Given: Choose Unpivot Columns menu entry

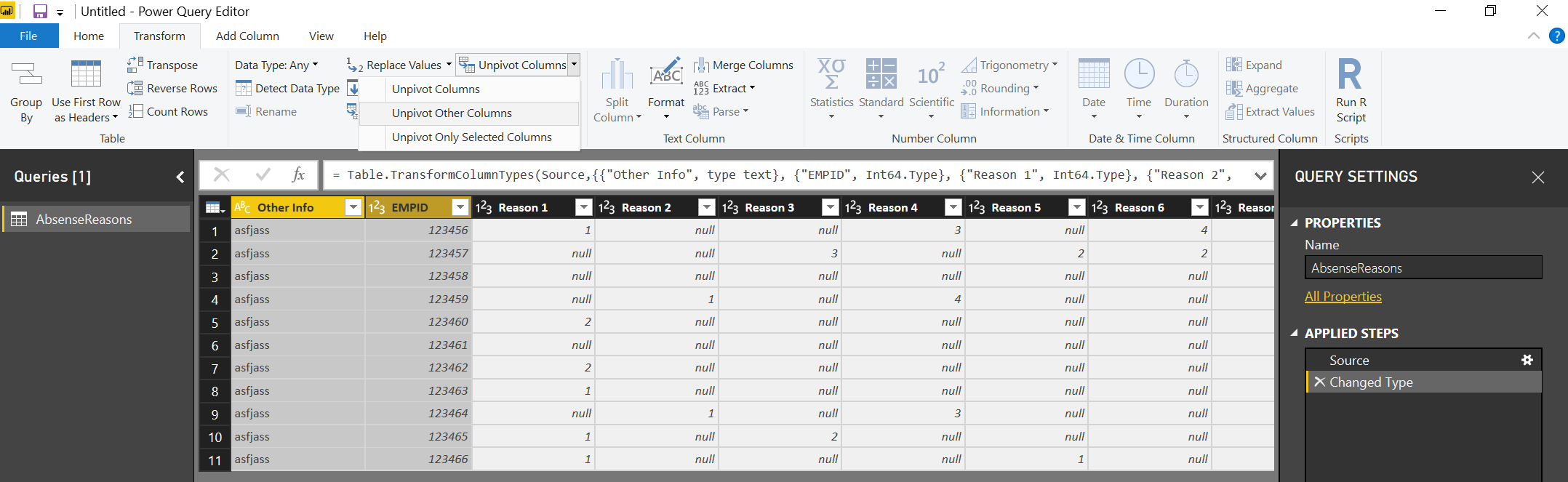Looking at the screenshot, I should (469, 89).
